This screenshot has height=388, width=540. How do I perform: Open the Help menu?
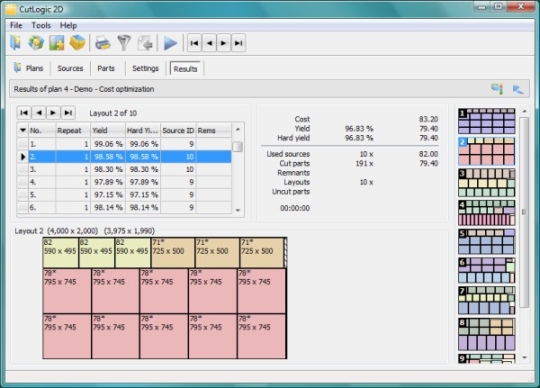coord(68,25)
